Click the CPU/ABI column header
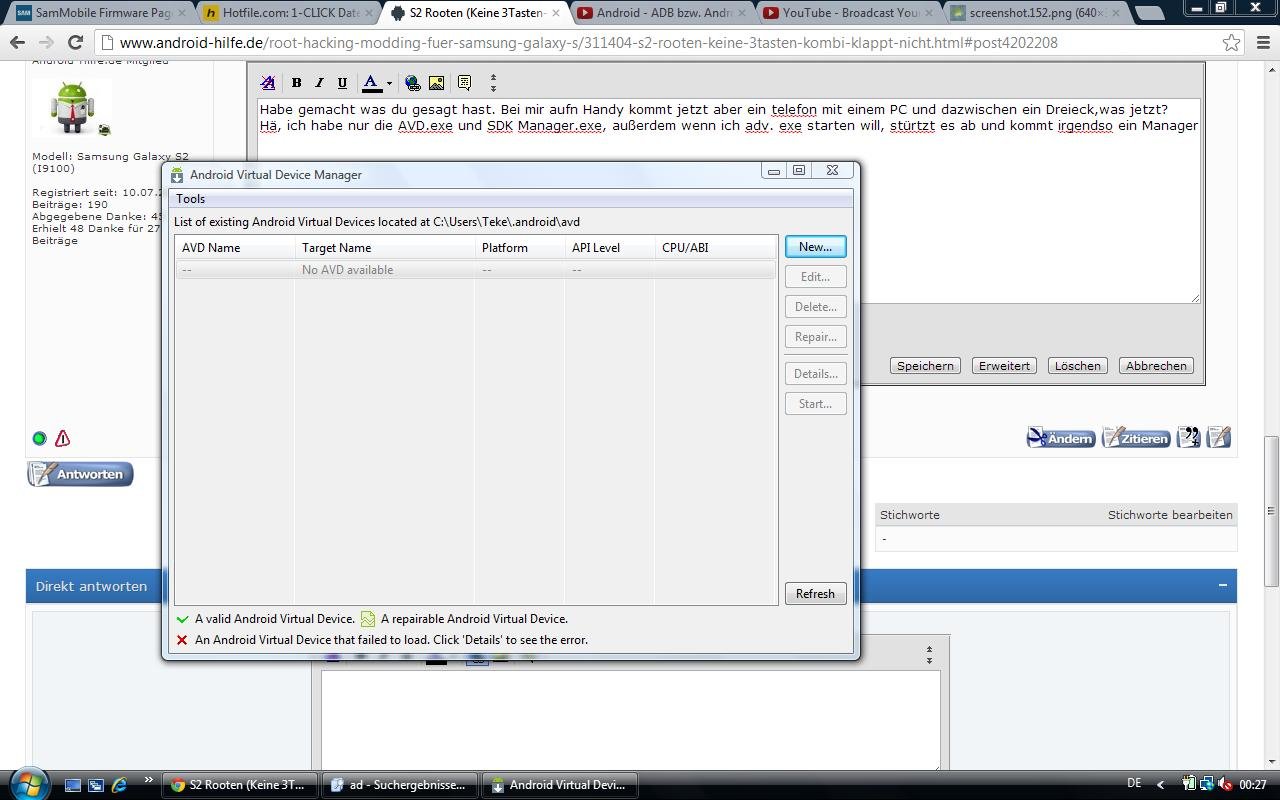 715,248
